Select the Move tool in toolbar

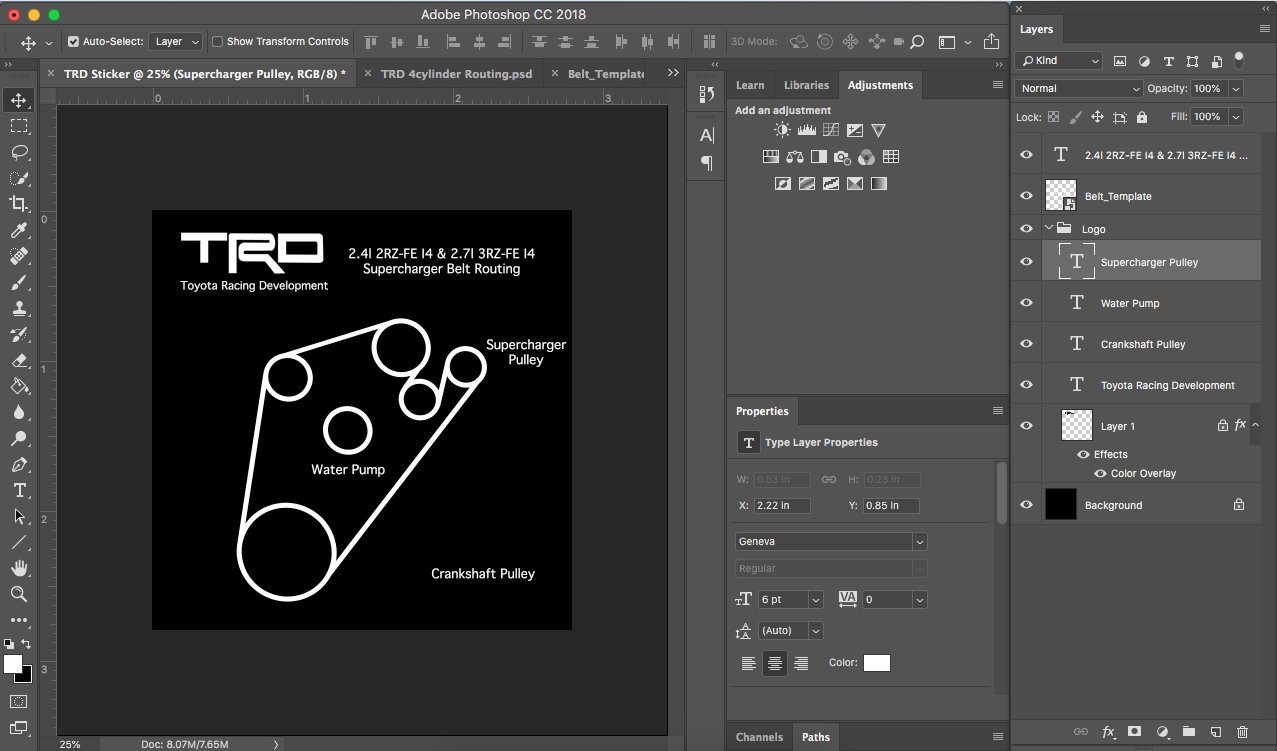(18, 100)
